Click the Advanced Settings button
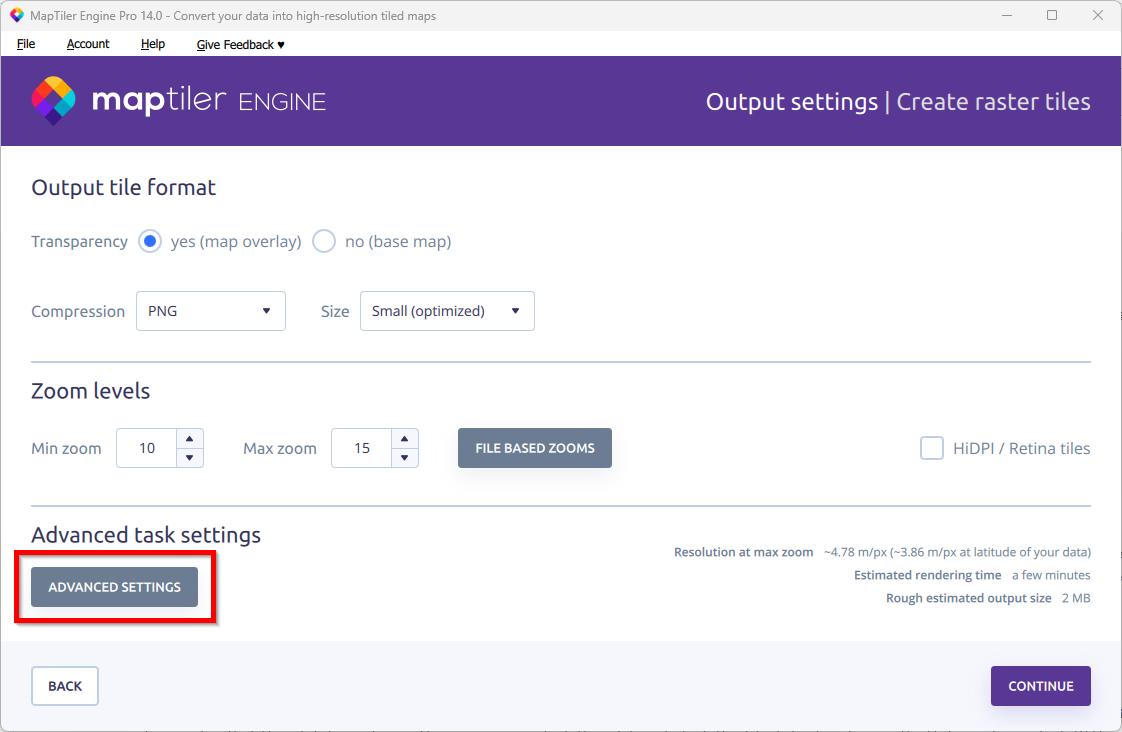1122x732 pixels. coord(115,587)
